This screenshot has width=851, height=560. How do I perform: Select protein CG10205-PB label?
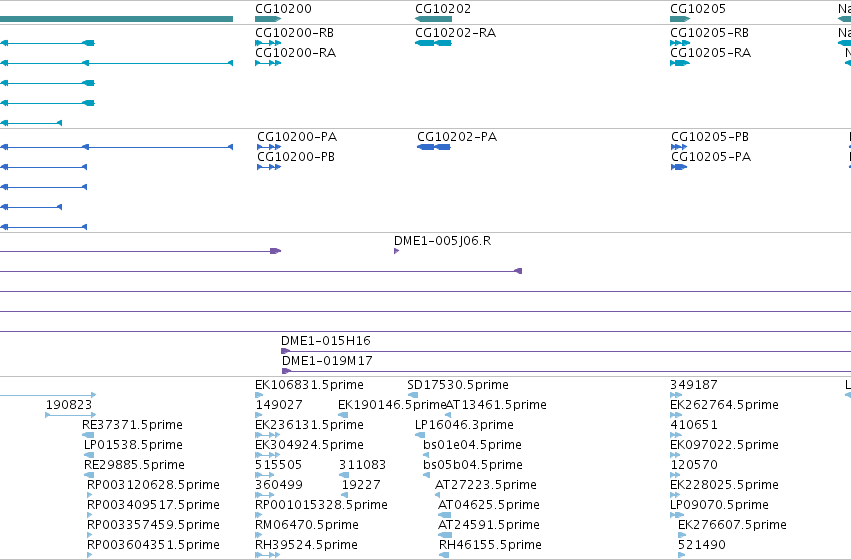tap(710, 137)
